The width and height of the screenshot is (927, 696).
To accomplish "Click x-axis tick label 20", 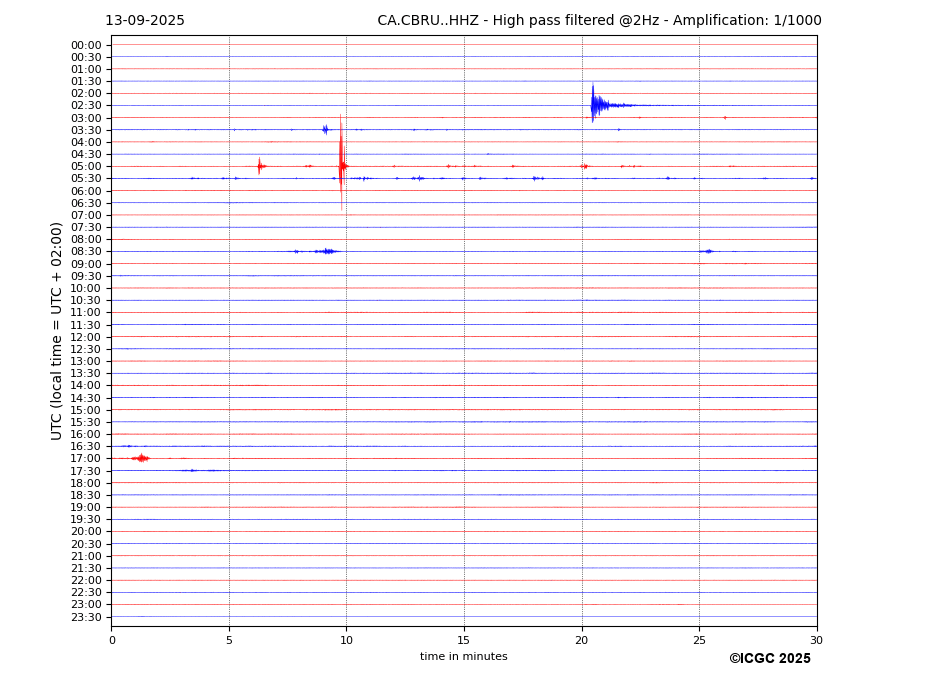I will tap(582, 640).
